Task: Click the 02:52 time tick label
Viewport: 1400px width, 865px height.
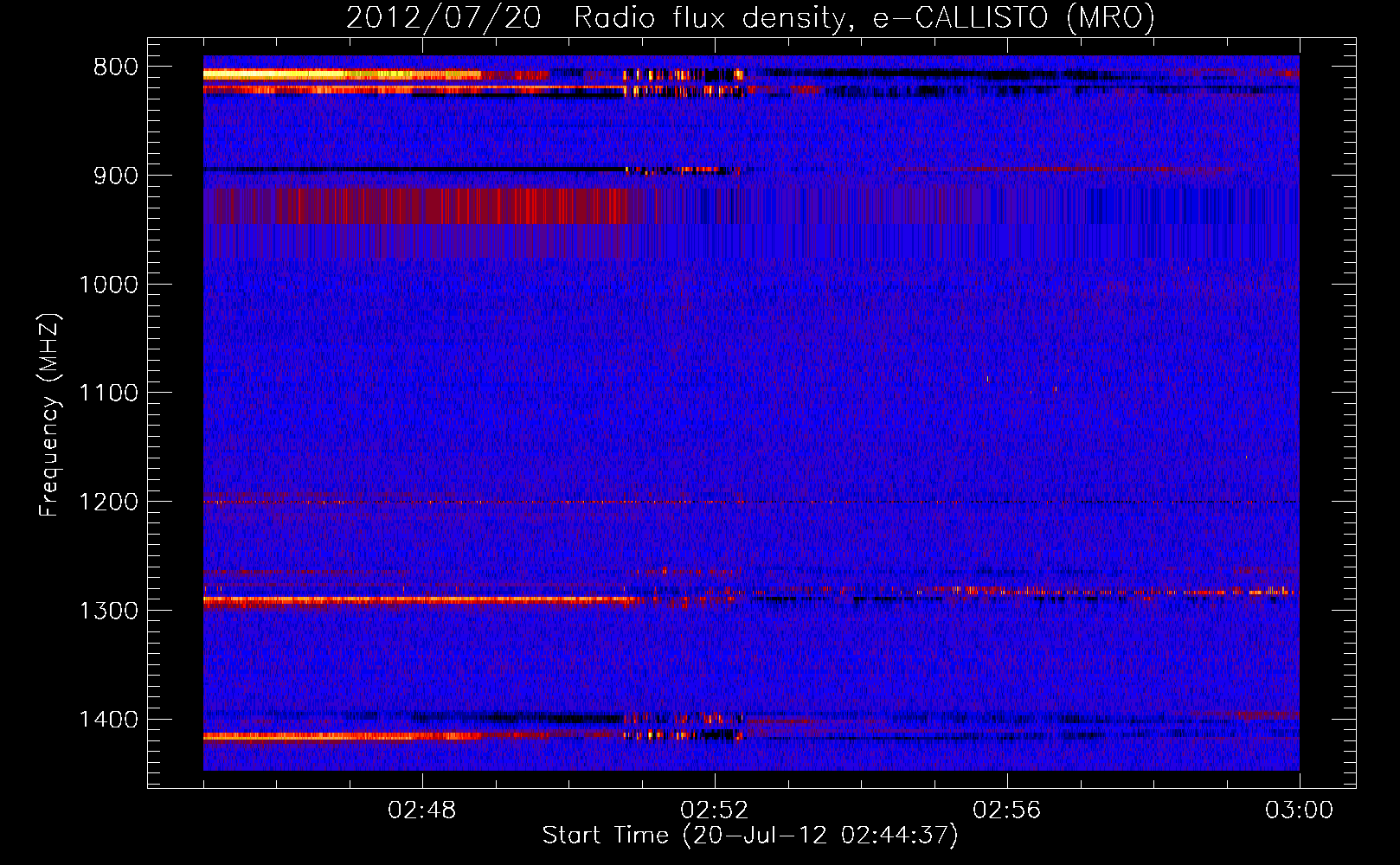Action: tap(715, 811)
